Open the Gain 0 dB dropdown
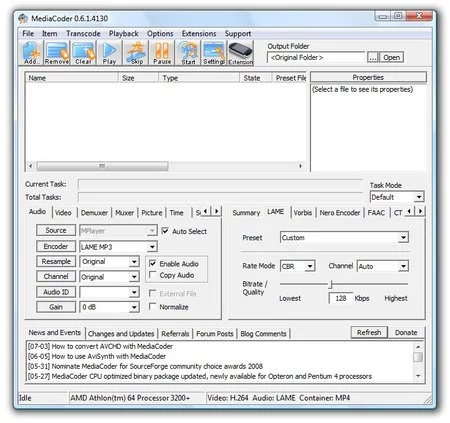This screenshot has height=423, width=450. pos(134,307)
